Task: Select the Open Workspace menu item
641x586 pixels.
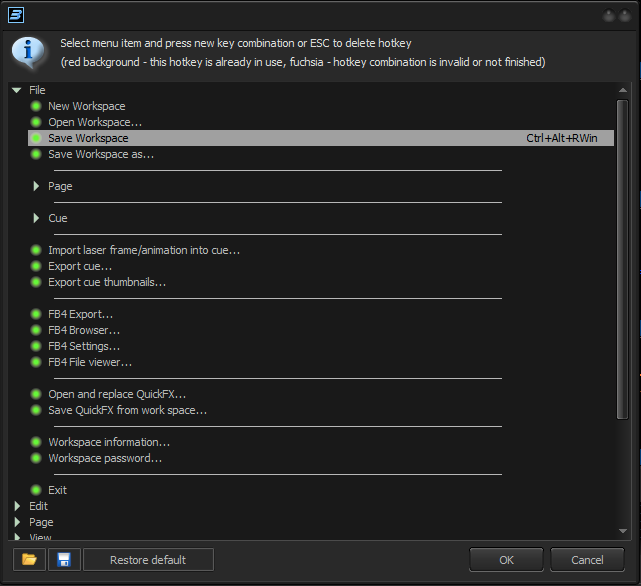Action: [x=95, y=122]
